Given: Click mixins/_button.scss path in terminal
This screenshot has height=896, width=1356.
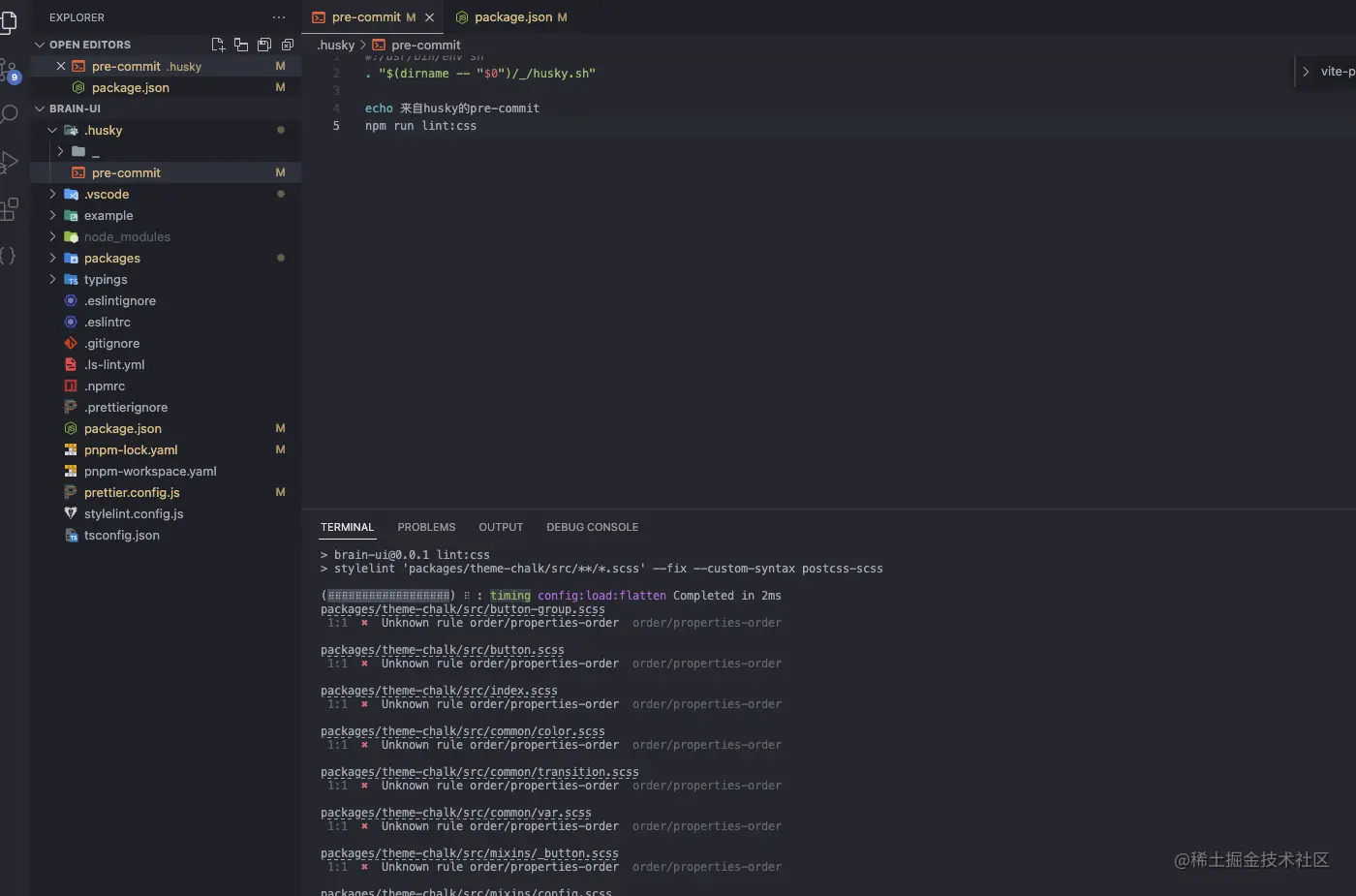Looking at the screenshot, I should pos(470,853).
